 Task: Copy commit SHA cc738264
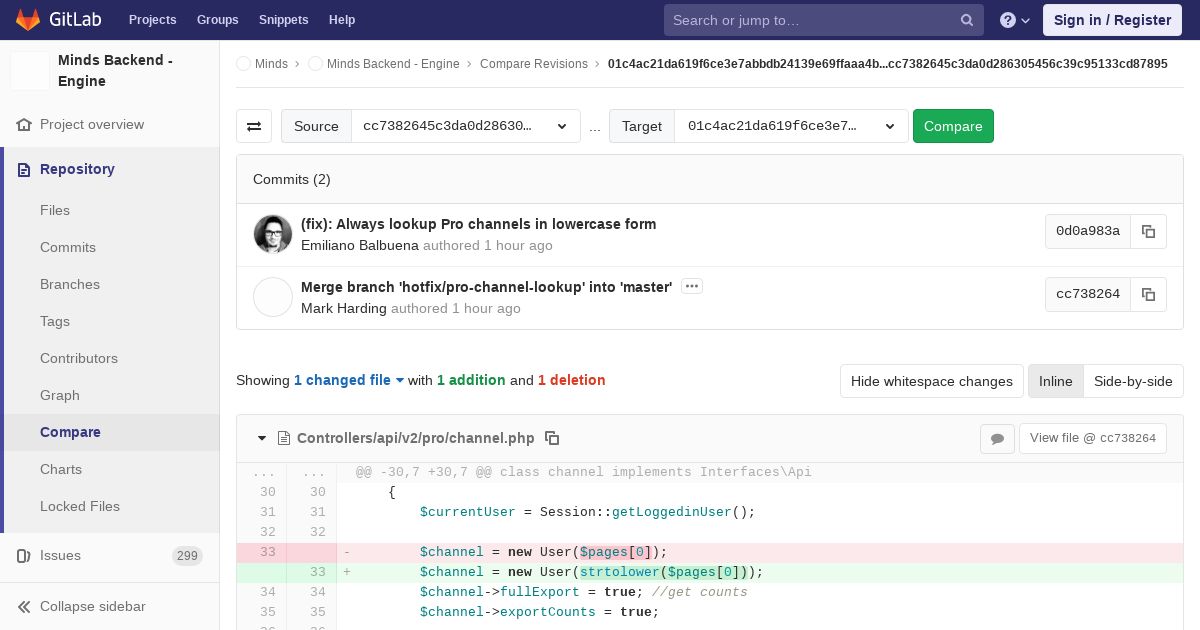1149,294
